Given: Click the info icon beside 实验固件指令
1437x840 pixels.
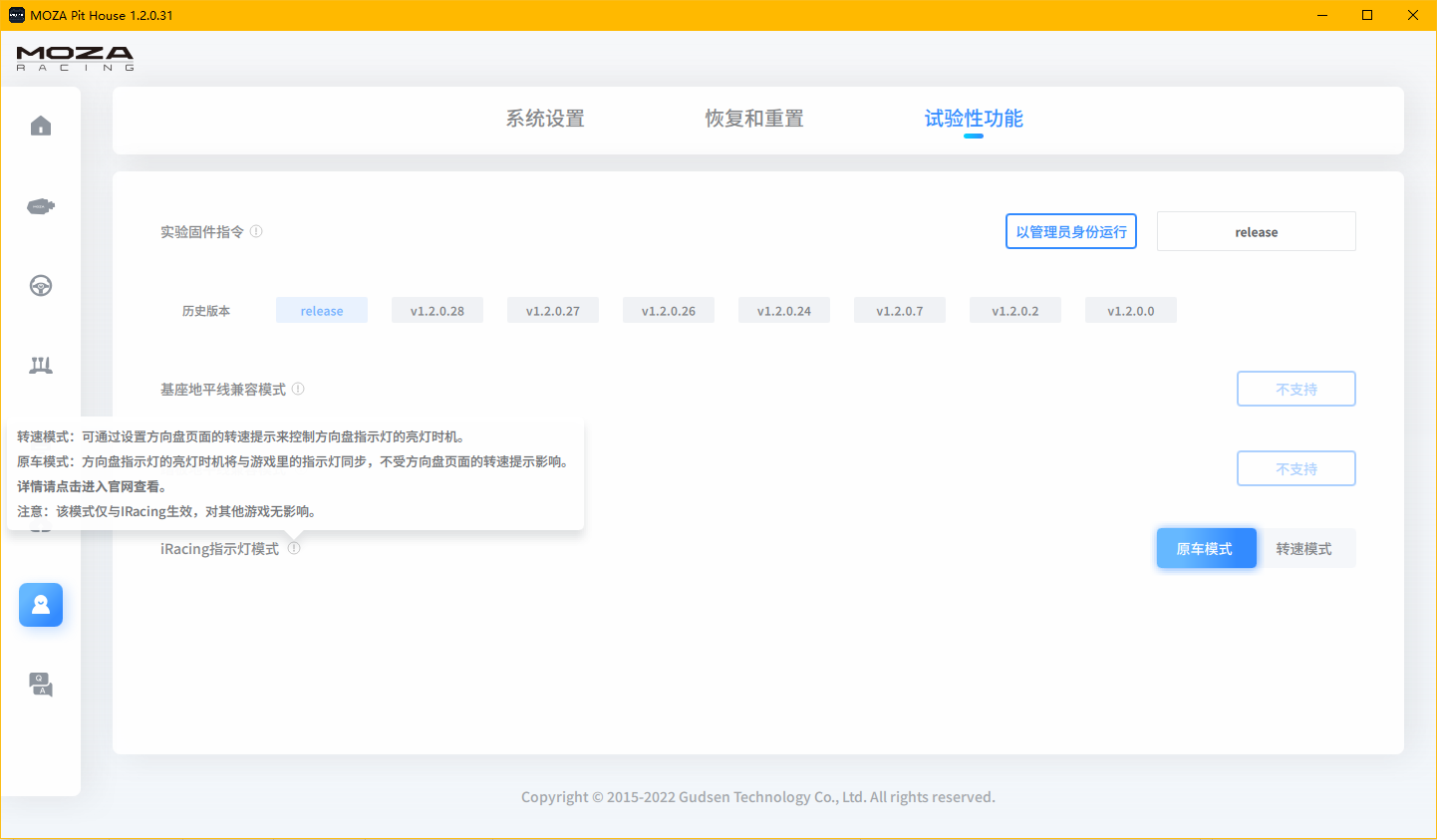Looking at the screenshot, I should (256, 231).
